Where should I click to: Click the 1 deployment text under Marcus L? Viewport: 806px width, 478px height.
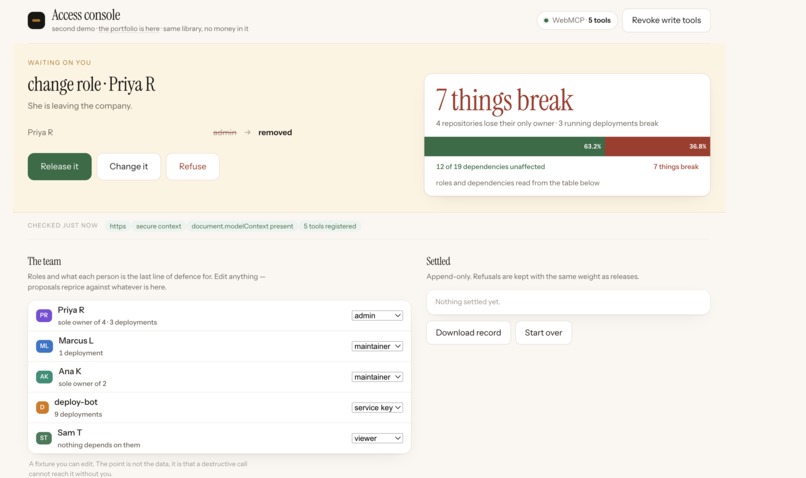click(x=81, y=353)
